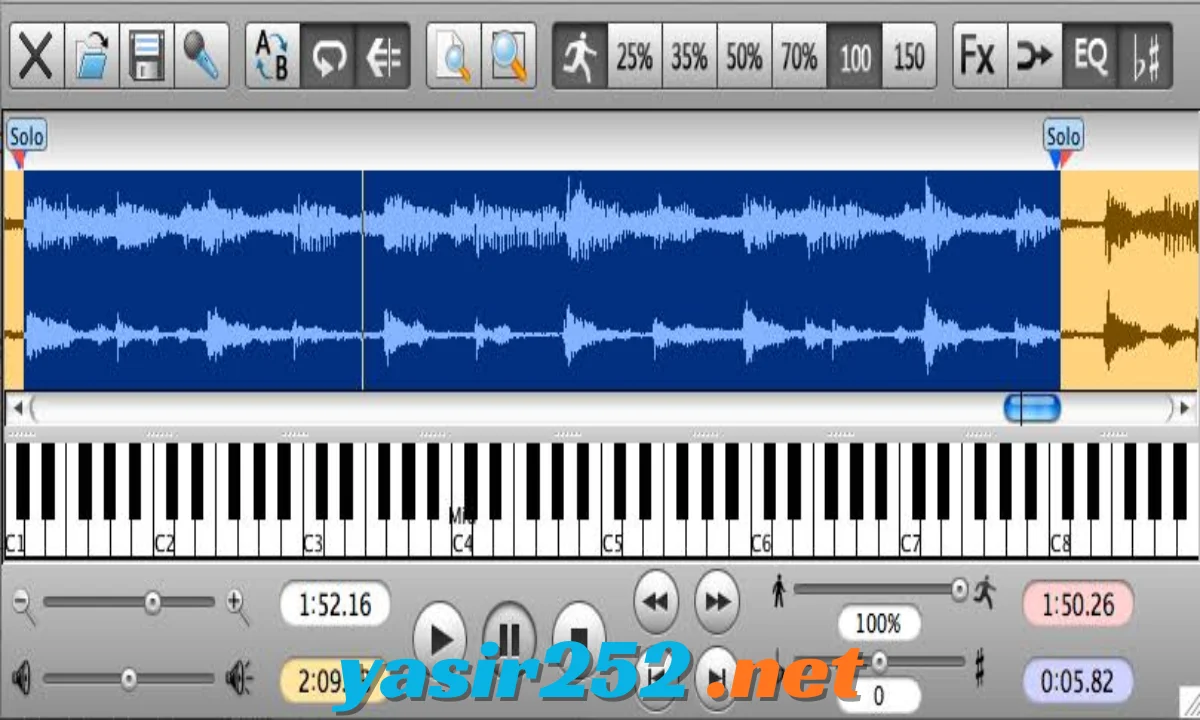Click the speed slider knob
1200x720 pixels.
(960, 589)
